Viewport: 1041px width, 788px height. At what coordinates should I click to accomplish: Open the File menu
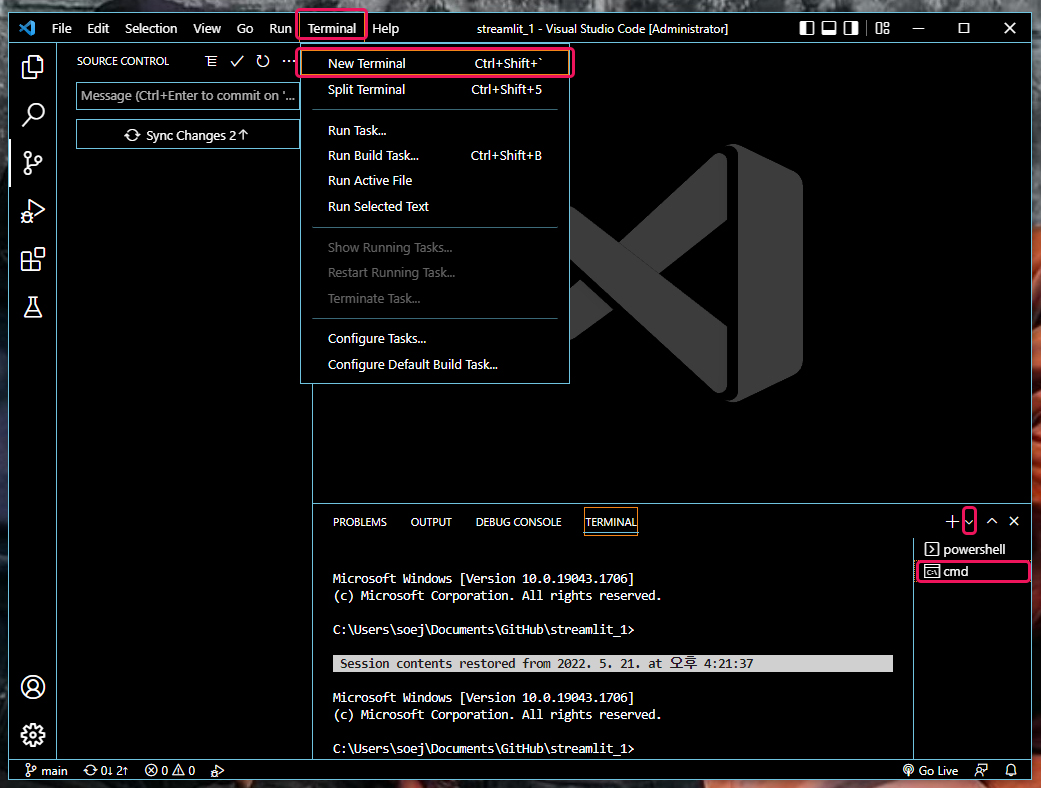click(62, 29)
